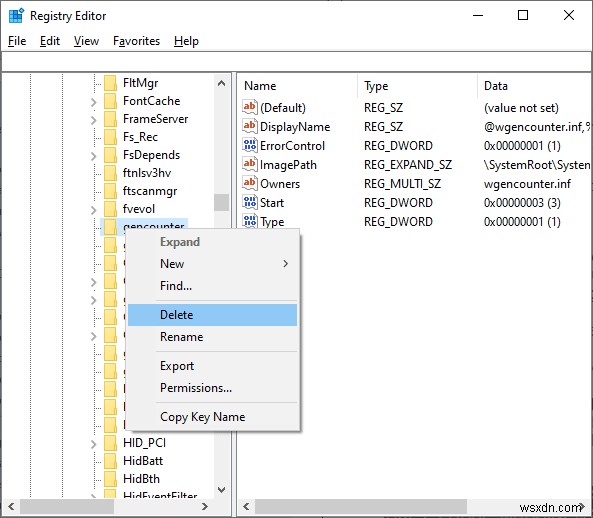Select the Start DWORD value icon

[x=250, y=202]
